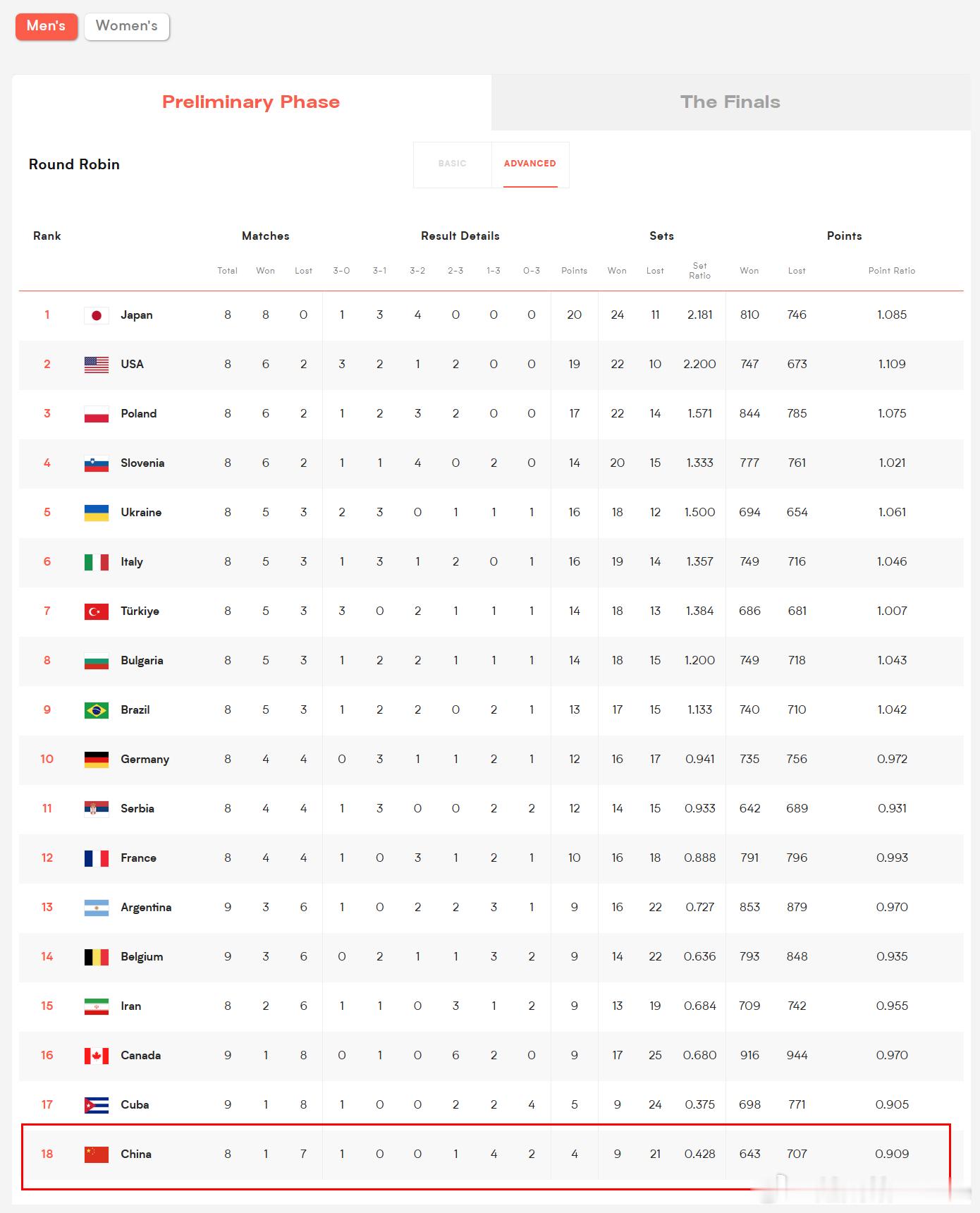Screen dimensions: 980x1213
Task: Click the Türkiye flag icon
Action: [x=97, y=611]
